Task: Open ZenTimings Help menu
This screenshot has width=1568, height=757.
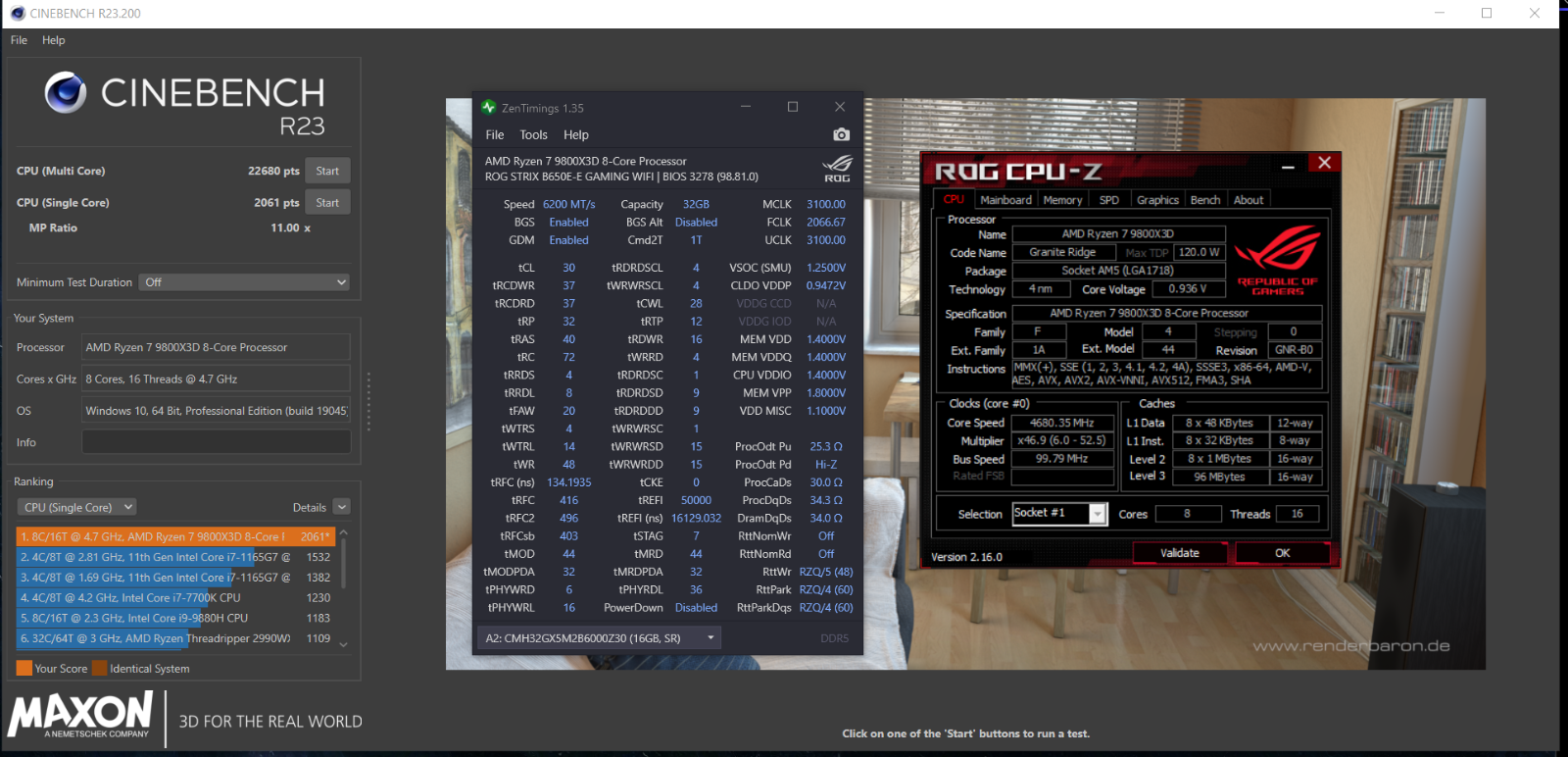Action: point(576,135)
